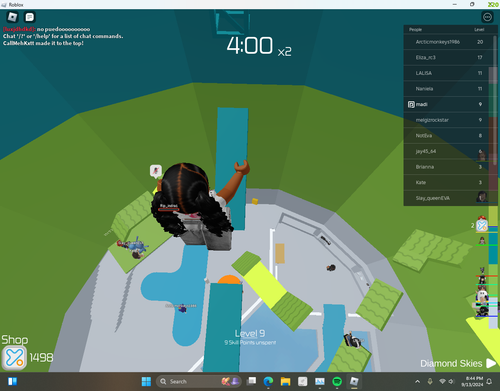Open Task View from taskbar
Viewport: 500px width, 391px height.
point(252,381)
